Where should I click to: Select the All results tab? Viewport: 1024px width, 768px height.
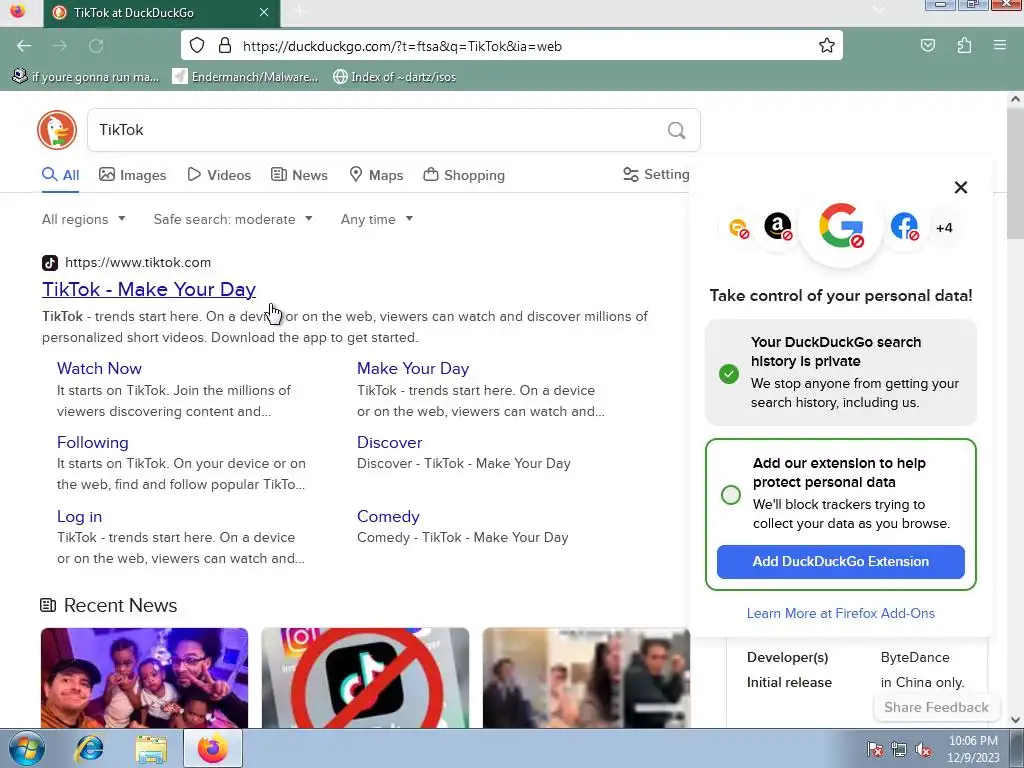tap(61, 175)
